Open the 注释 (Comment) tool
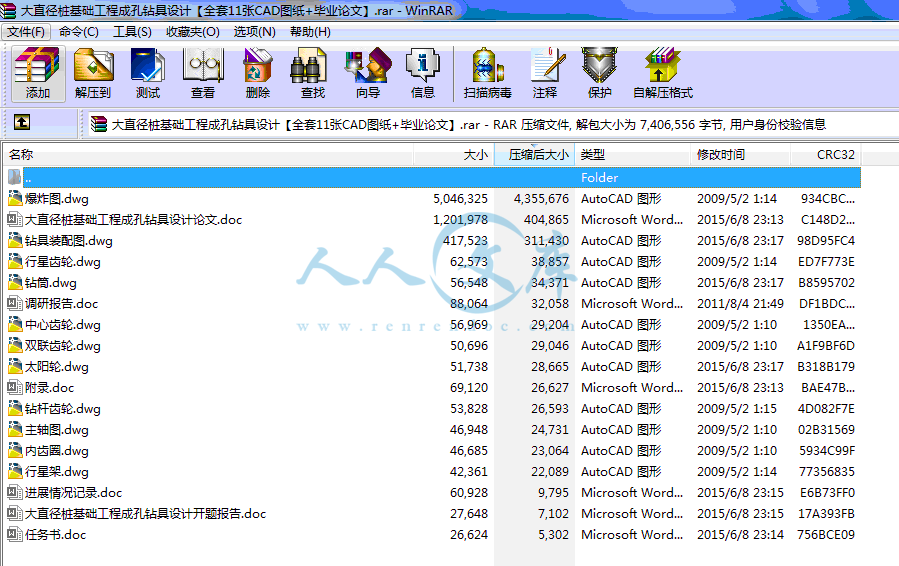This screenshot has height=566, width=899. (545, 73)
